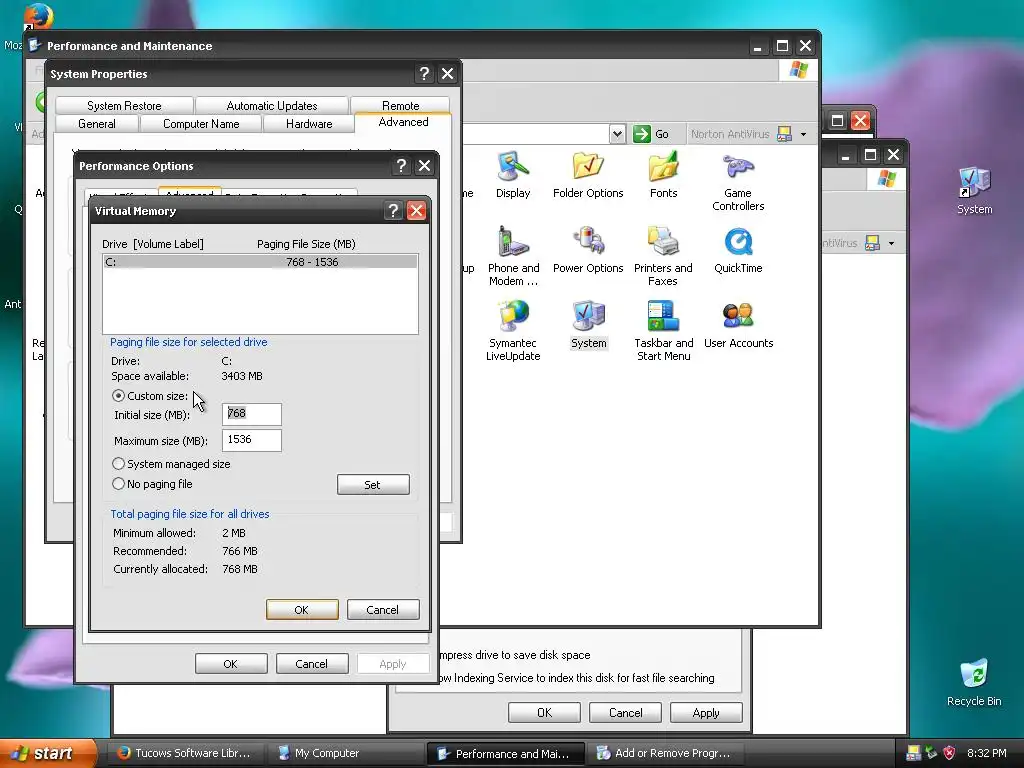This screenshot has width=1024, height=768.
Task: Switch to the Hardware tab
Action: 309,123
